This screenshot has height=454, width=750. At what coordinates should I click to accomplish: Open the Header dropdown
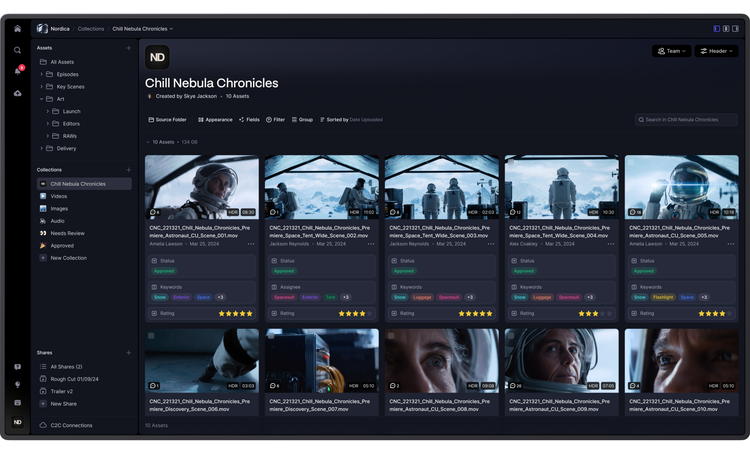point(717,51)
